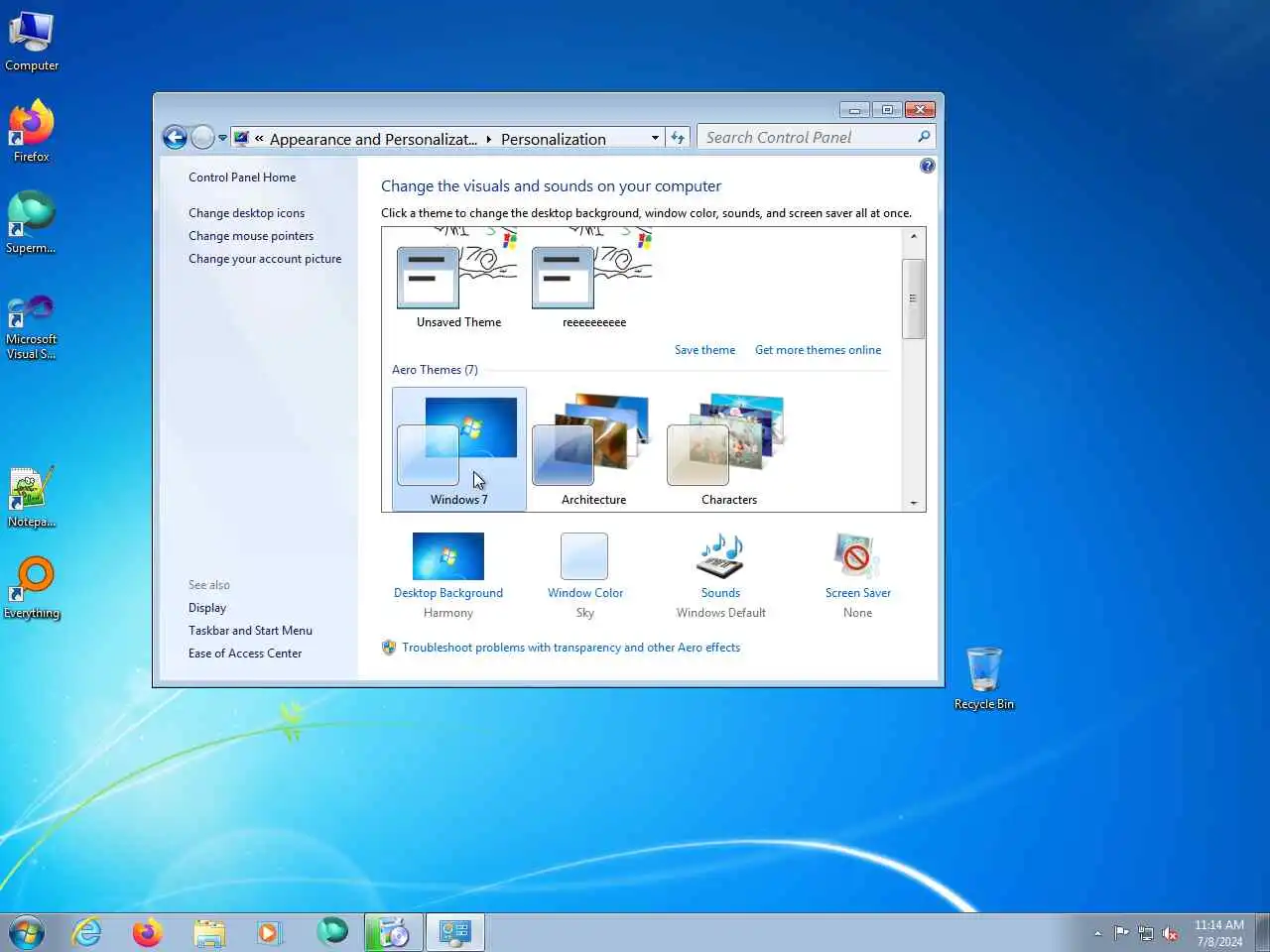Open Taskbar and Start Menu link

point(250,631)
